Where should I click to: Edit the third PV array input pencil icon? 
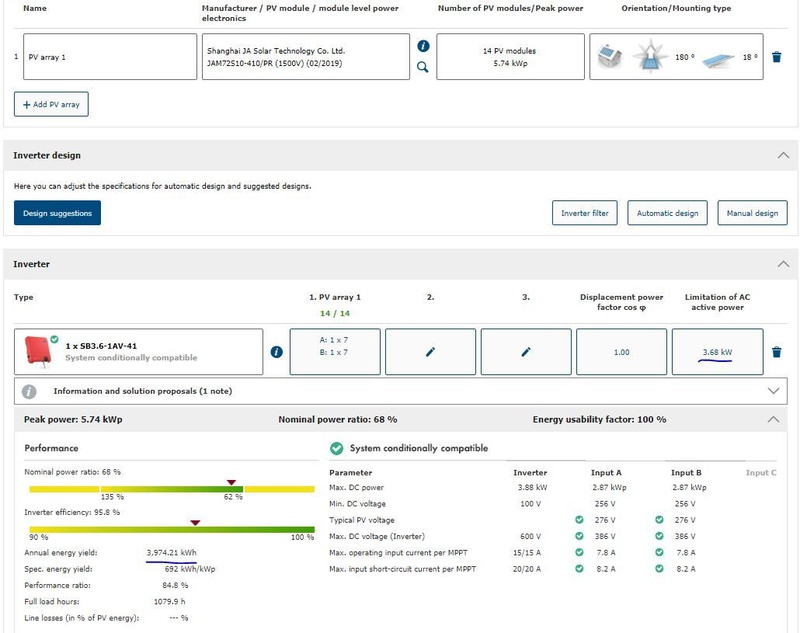click(x=526, y=352)
